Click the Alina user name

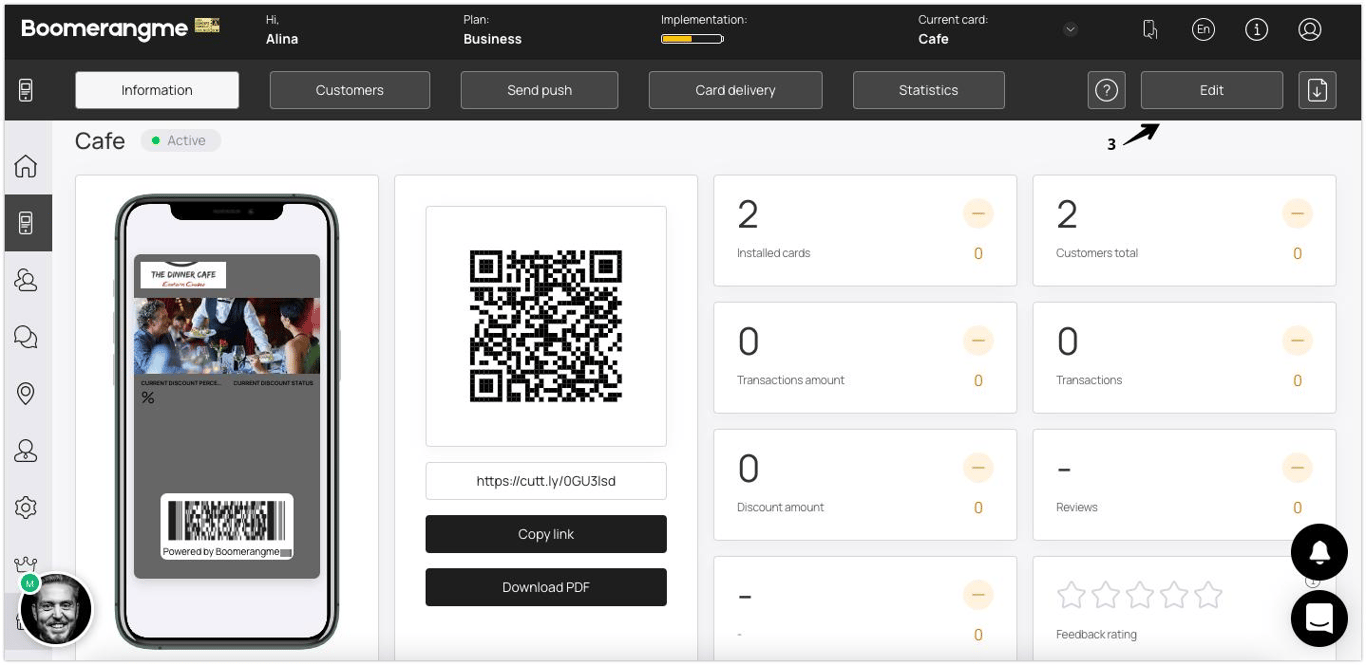(282, 39)
